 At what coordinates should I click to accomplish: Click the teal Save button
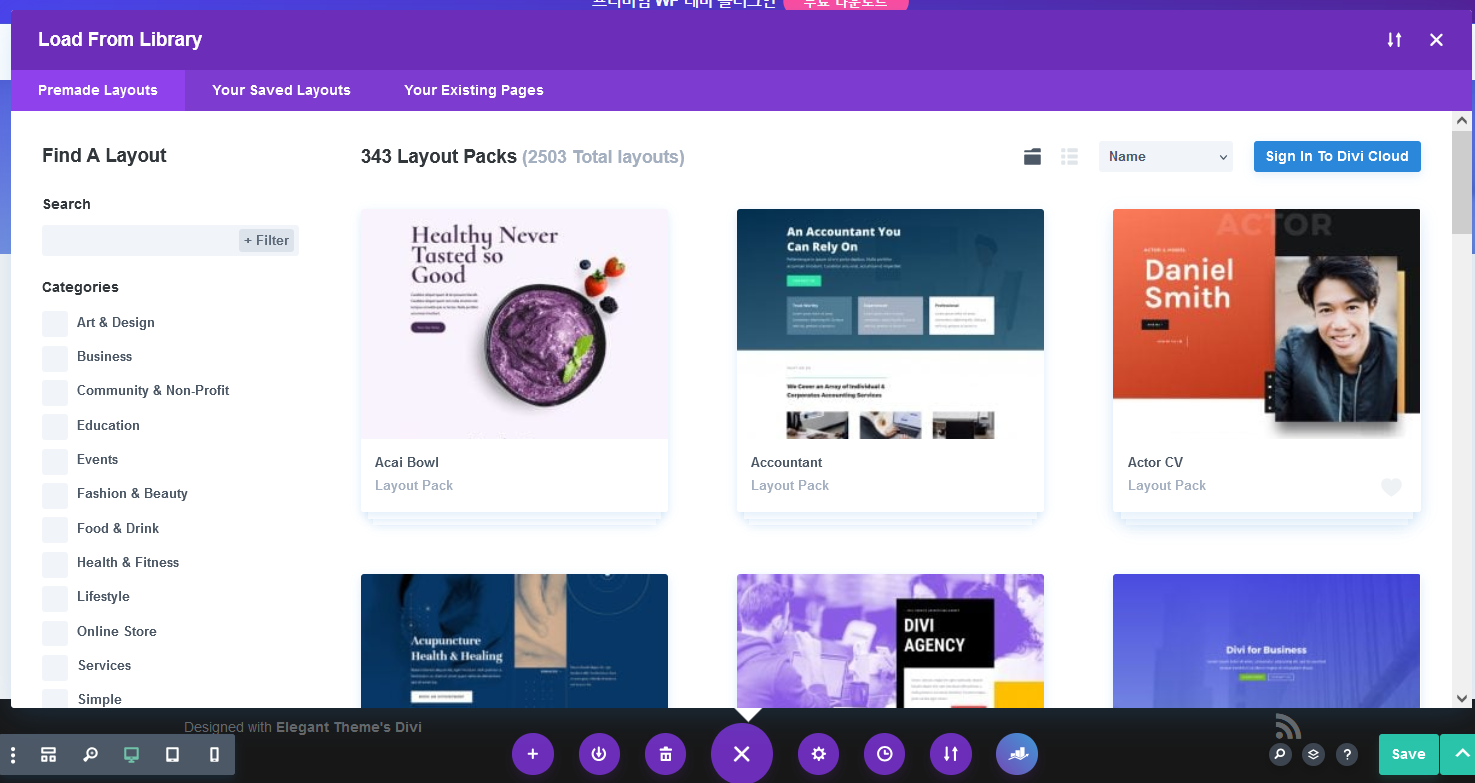pyautogui.click(x=1408, y=754)
